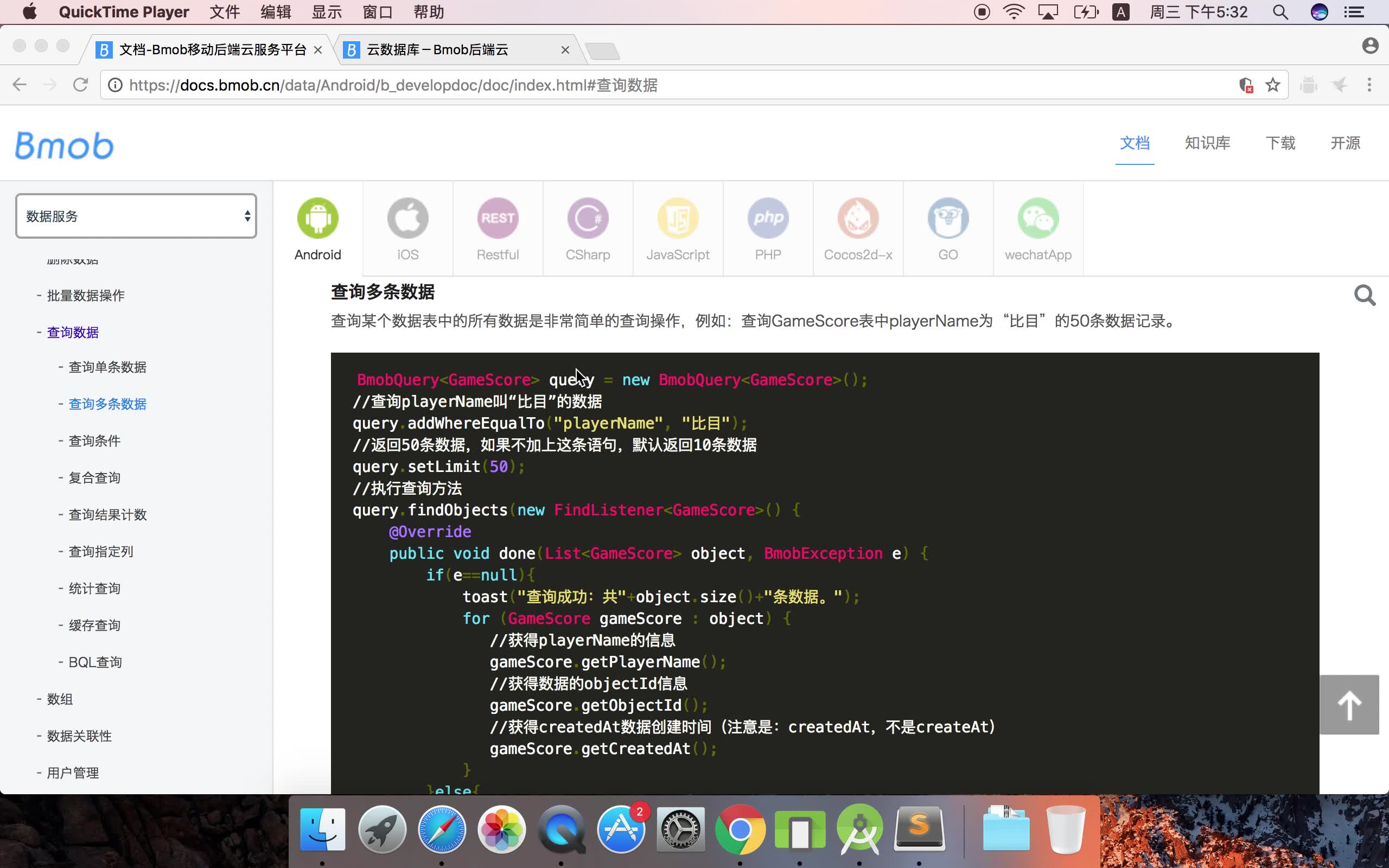Click the 文档 top navigation link
Image resolution: width=1389 pixels, height=868 pixels.
pos(1135,143)
